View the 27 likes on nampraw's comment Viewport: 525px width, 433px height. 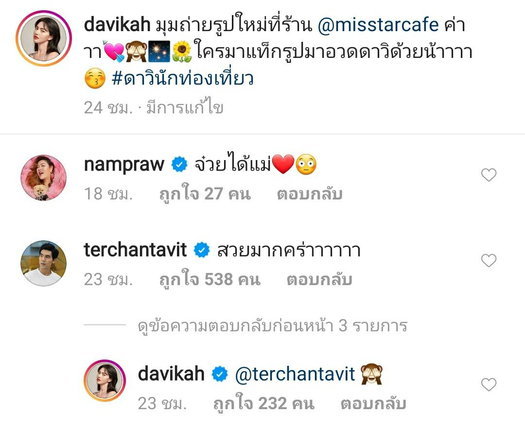(205, 194)
